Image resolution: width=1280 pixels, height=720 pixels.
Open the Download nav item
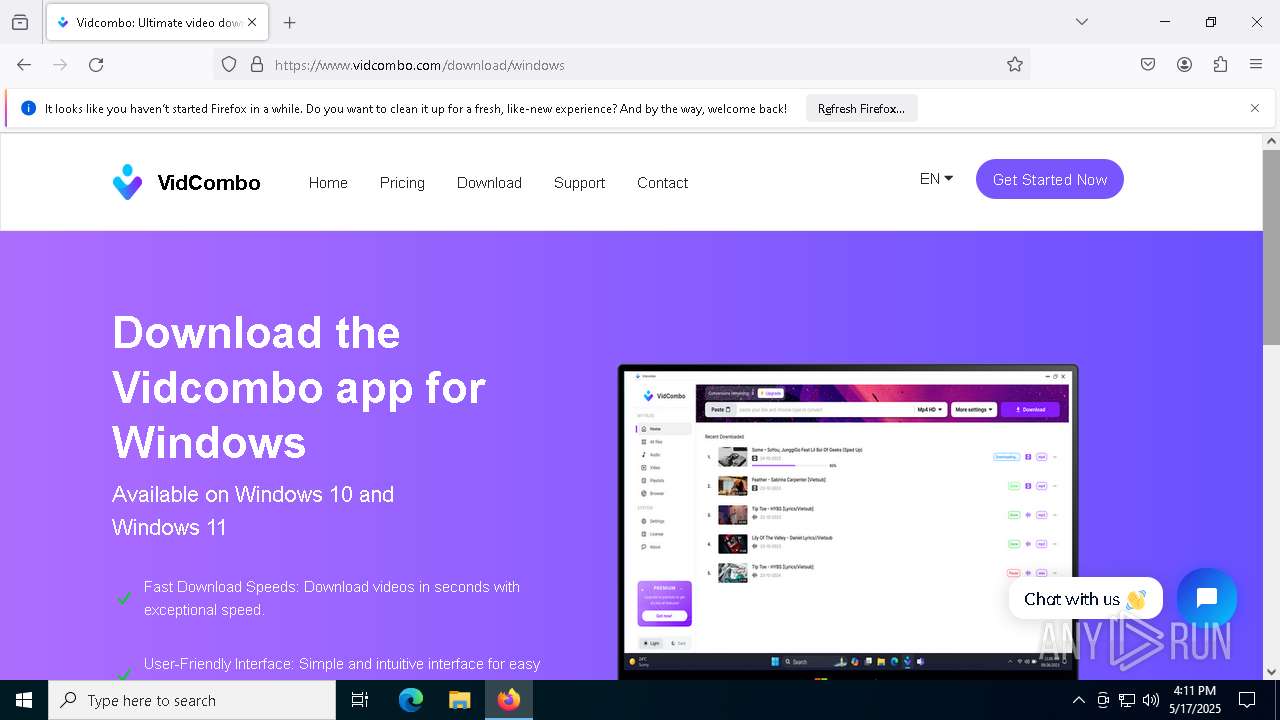tap(489, 183)
